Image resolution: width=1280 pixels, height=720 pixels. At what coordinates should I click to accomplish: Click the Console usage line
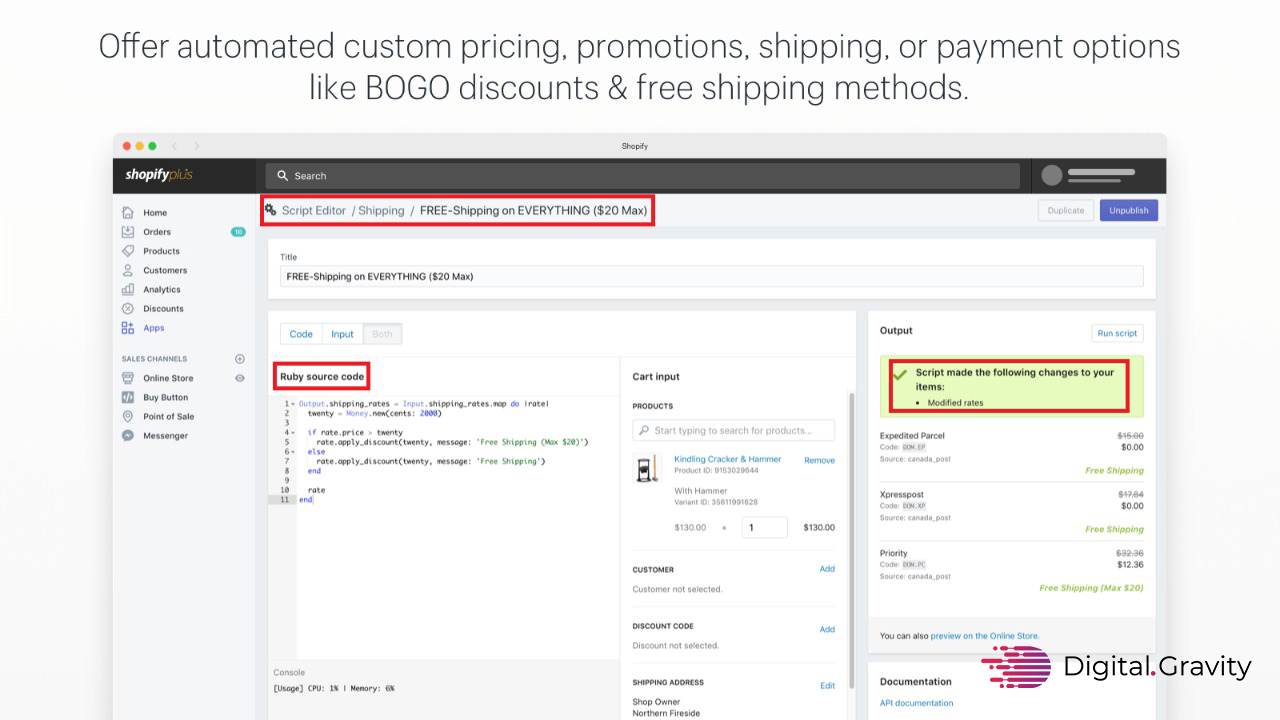(334, 688)
